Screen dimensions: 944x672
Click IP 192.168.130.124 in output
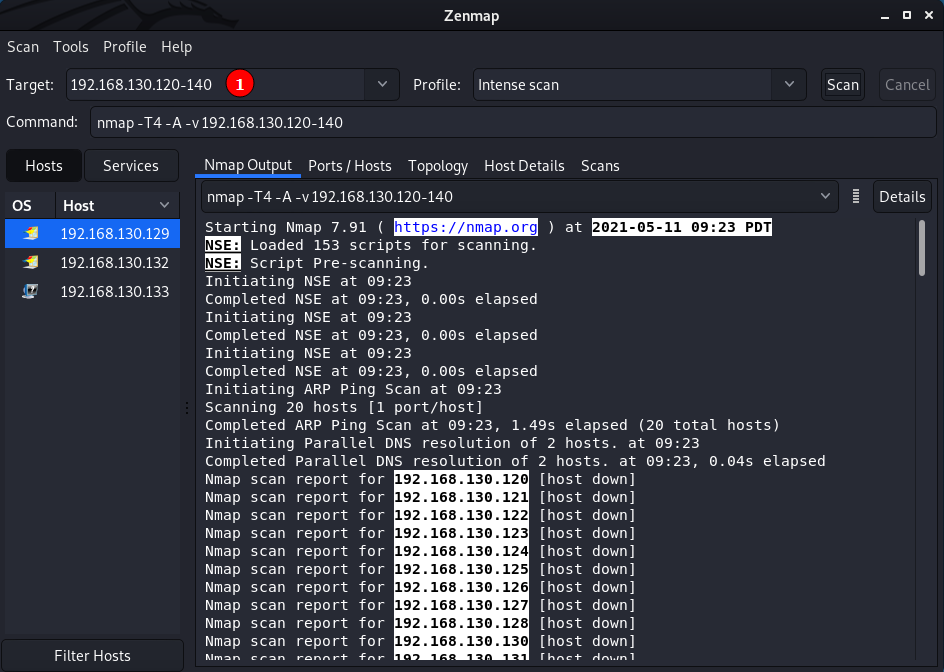[461, 552]
